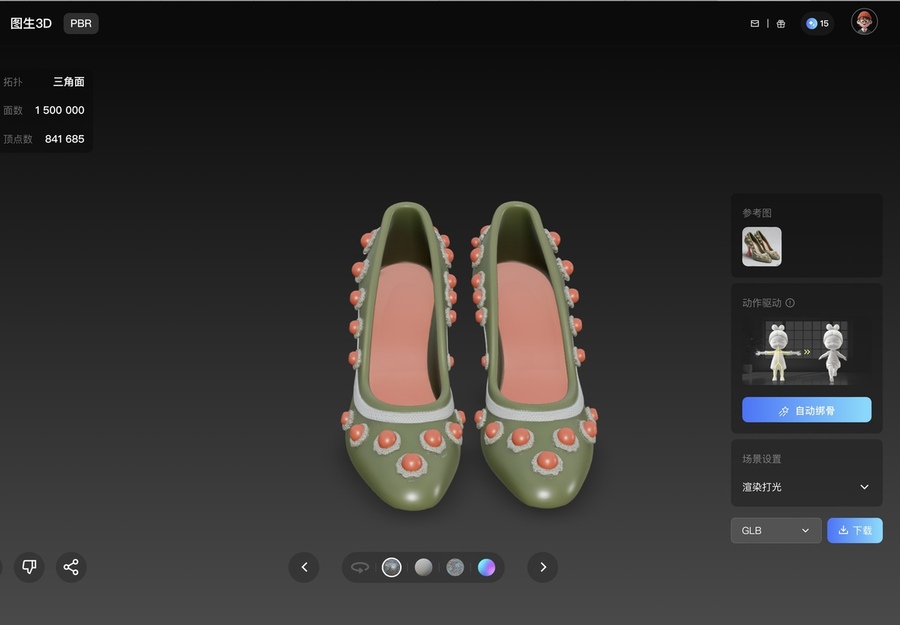Click the thumbs-down dislike icon
The image size is (900, 625).
click(x=29, y=567)
